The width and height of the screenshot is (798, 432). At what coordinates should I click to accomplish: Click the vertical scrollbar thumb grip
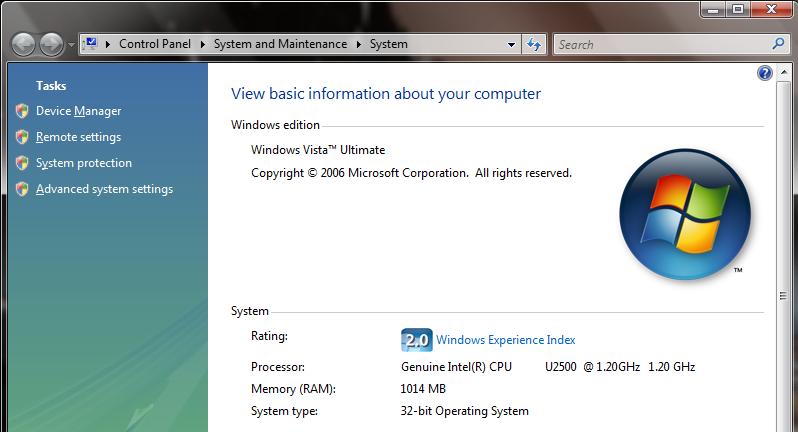[783, 296]
